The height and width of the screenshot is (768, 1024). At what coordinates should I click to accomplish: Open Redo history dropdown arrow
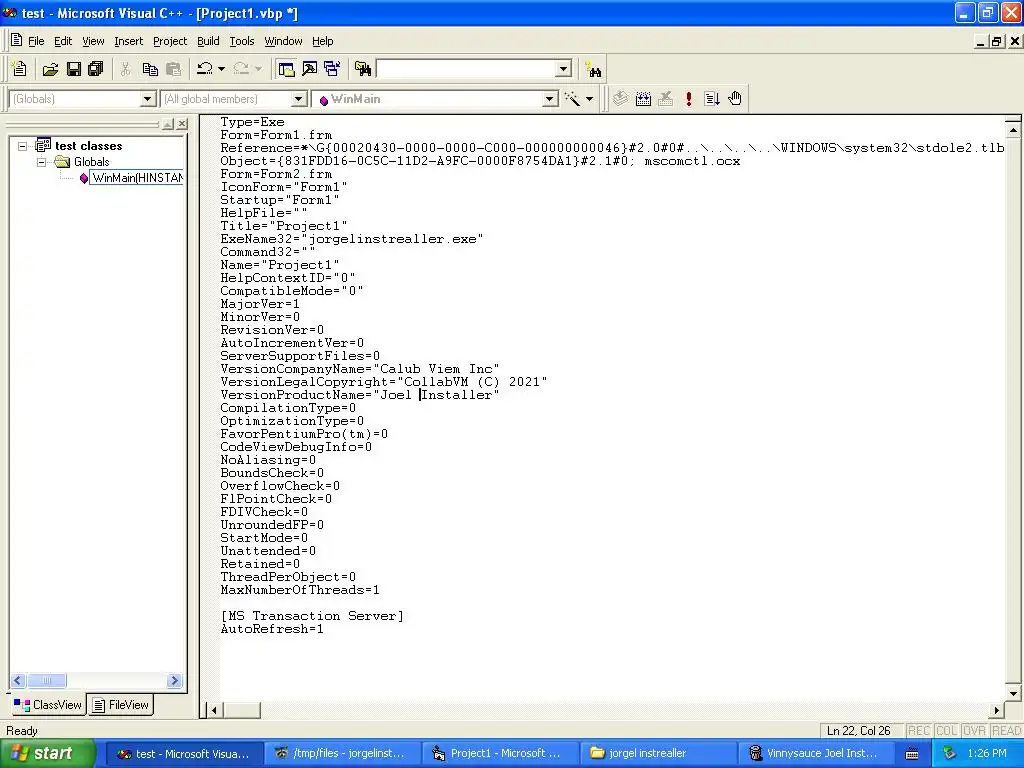[258, 69]
